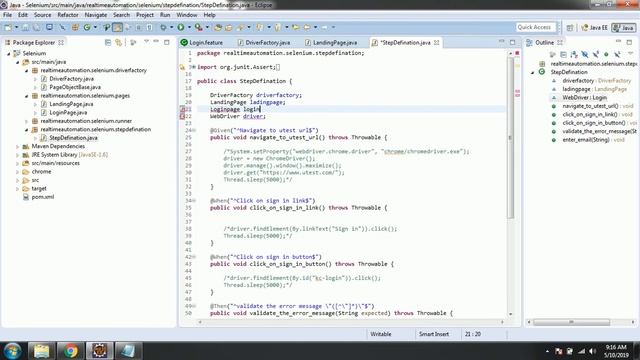Open Windows Explorer from the taskbar
Viewport: 640px width, 360px height.
click(42, 351)
